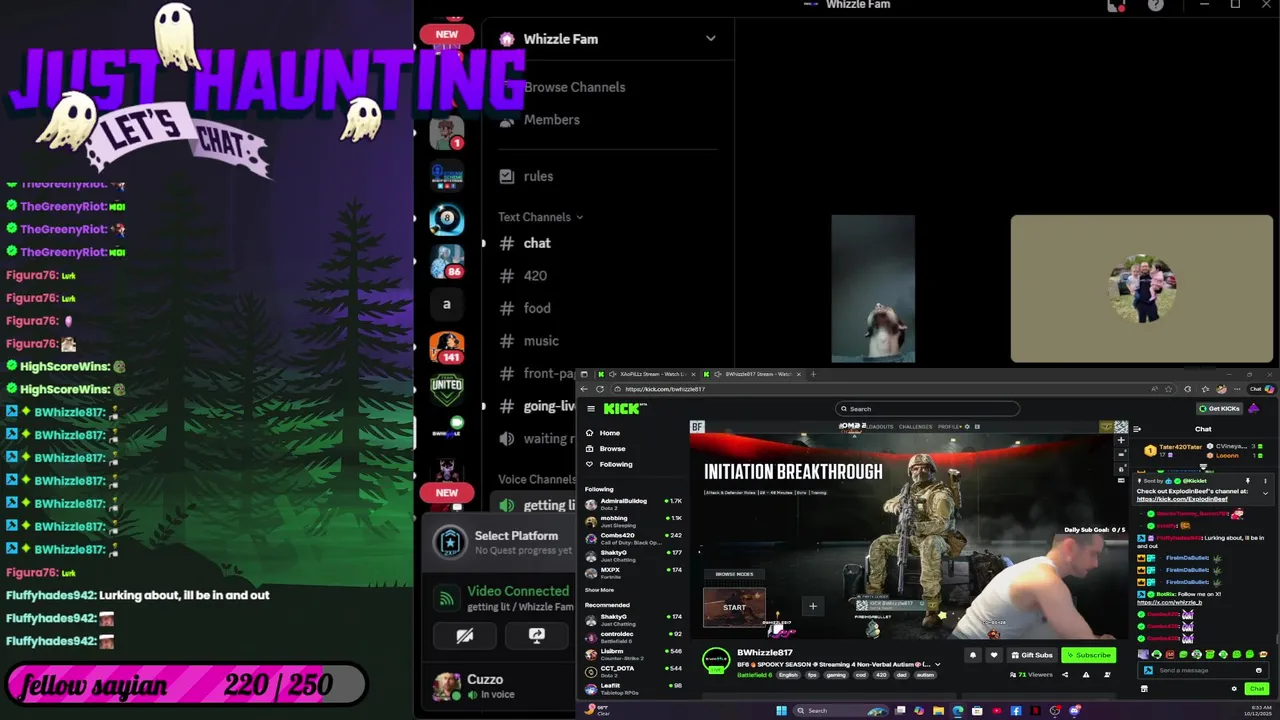Type in Send a message field

[1204, 670]
